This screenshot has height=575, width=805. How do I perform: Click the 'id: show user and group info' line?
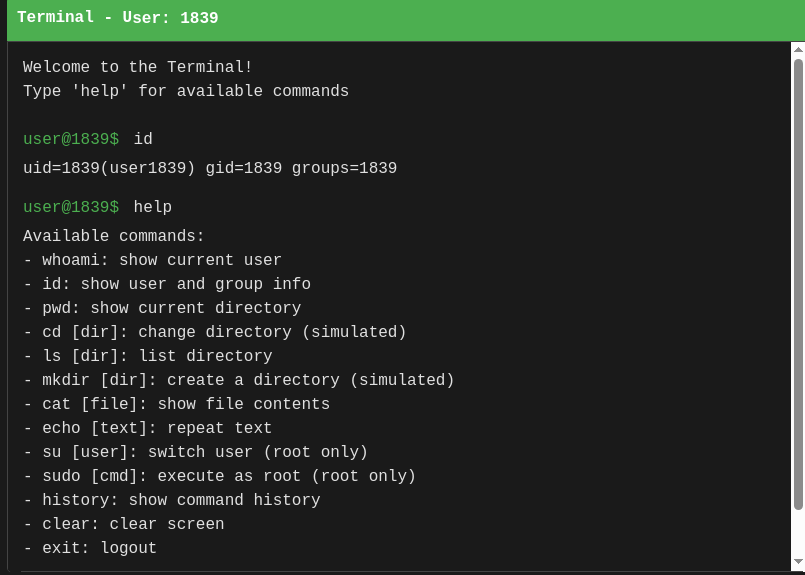(x=167, y=284)
